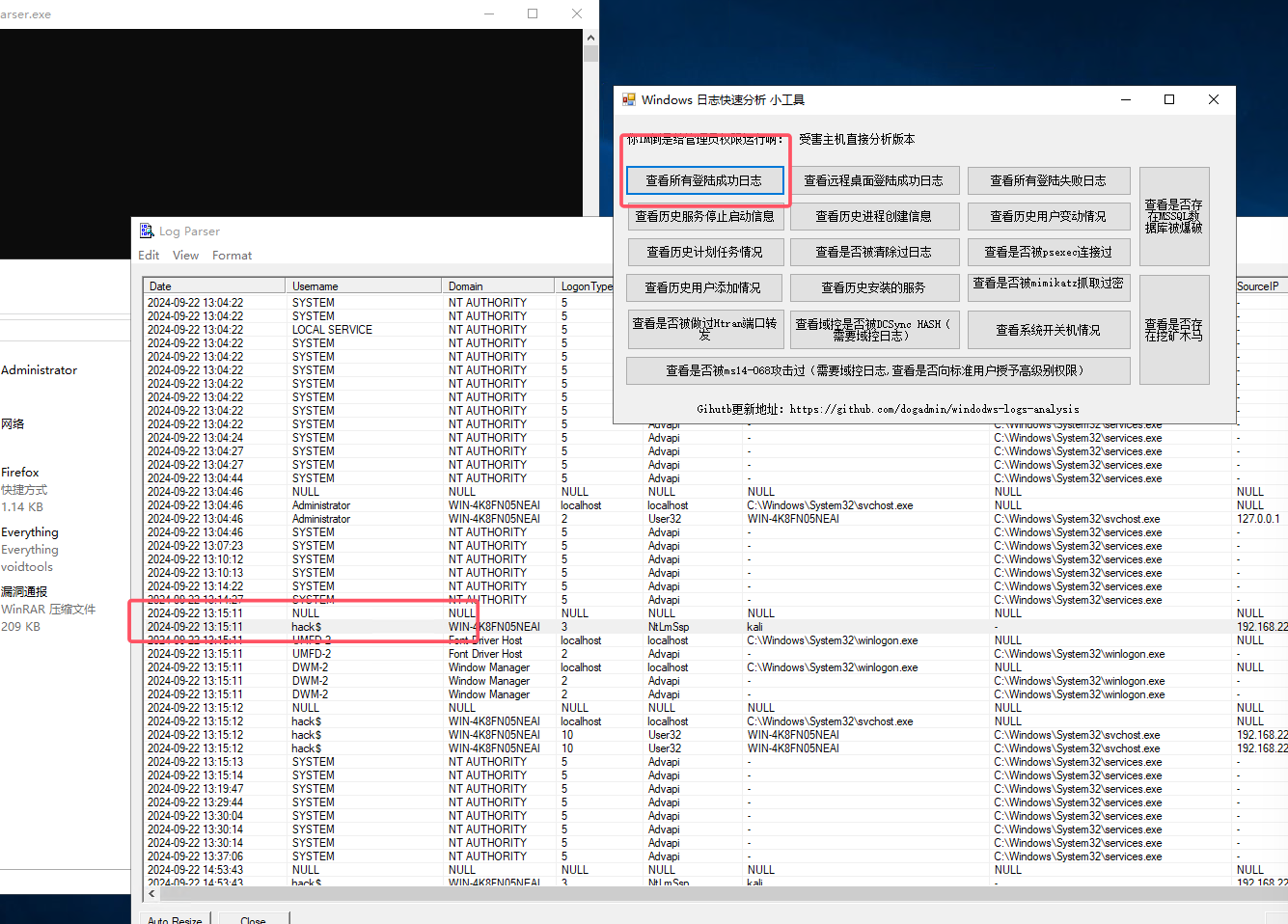Maximize the console window arser.exe
Image resolution: width=1288 pixels, height=924 pixels.
click(533, 14)
